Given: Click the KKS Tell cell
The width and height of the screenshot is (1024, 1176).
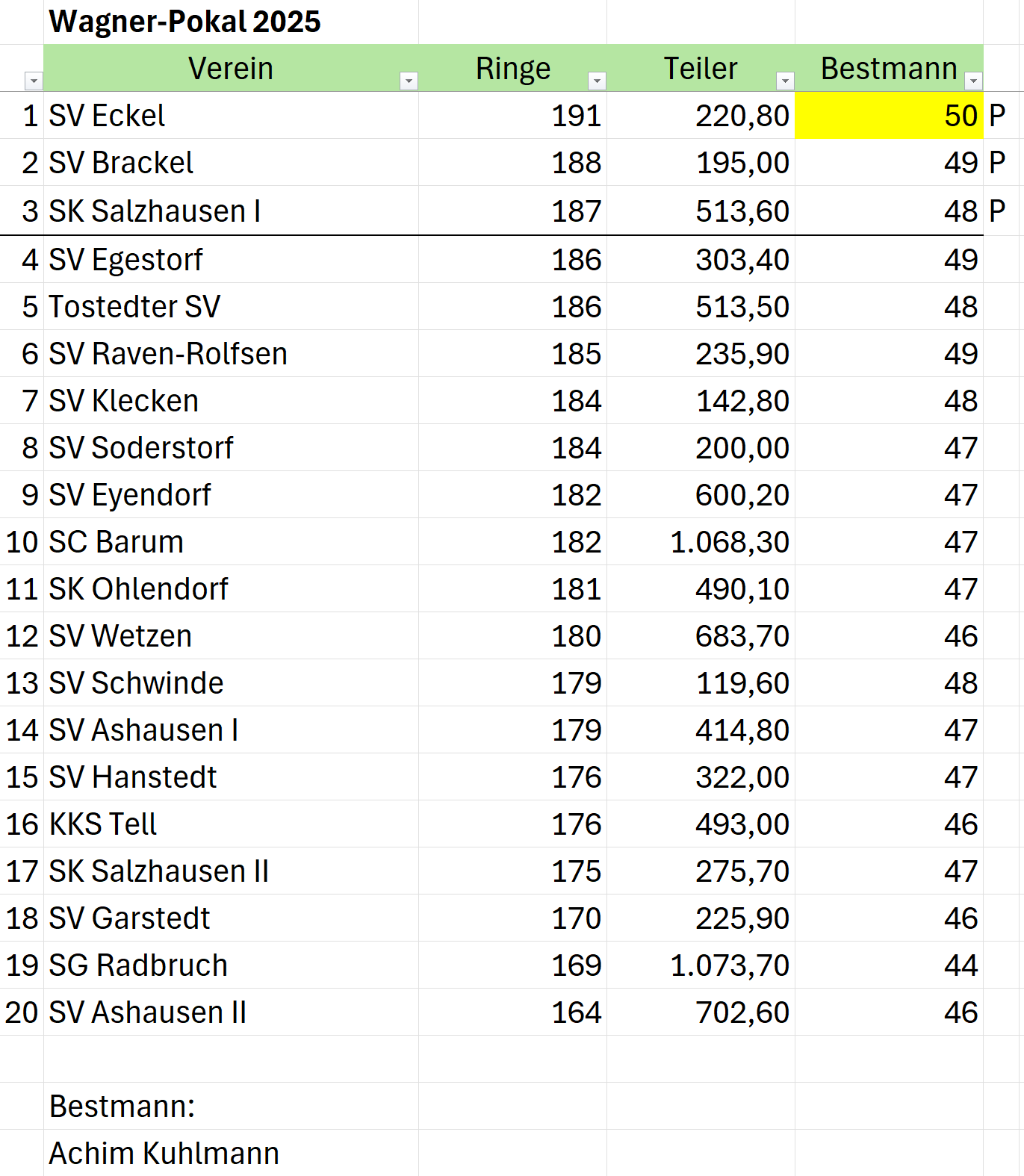Looking at the screenshot, I should tap(103, 824).
